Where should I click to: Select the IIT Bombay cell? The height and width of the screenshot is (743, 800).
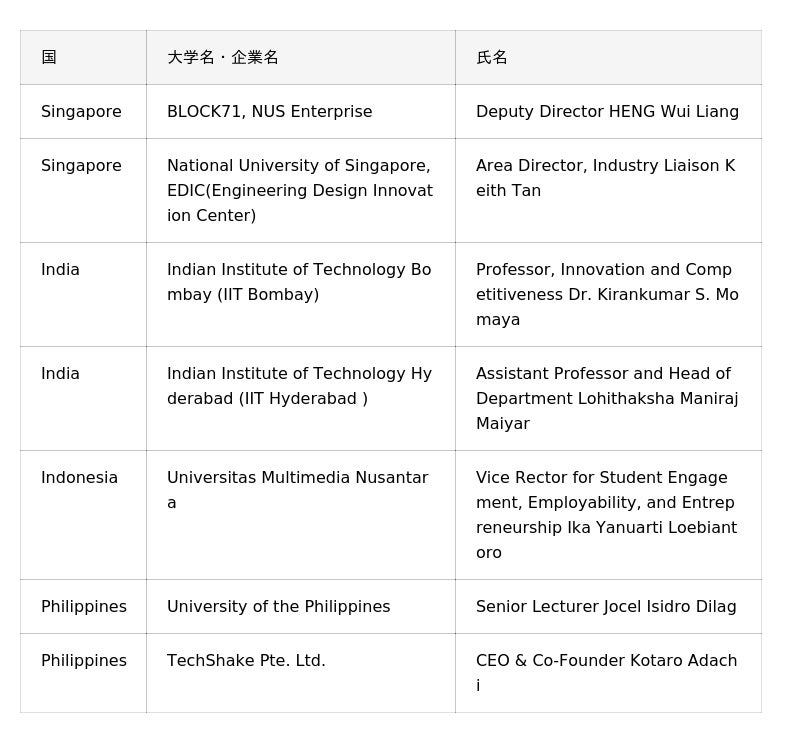299,282
